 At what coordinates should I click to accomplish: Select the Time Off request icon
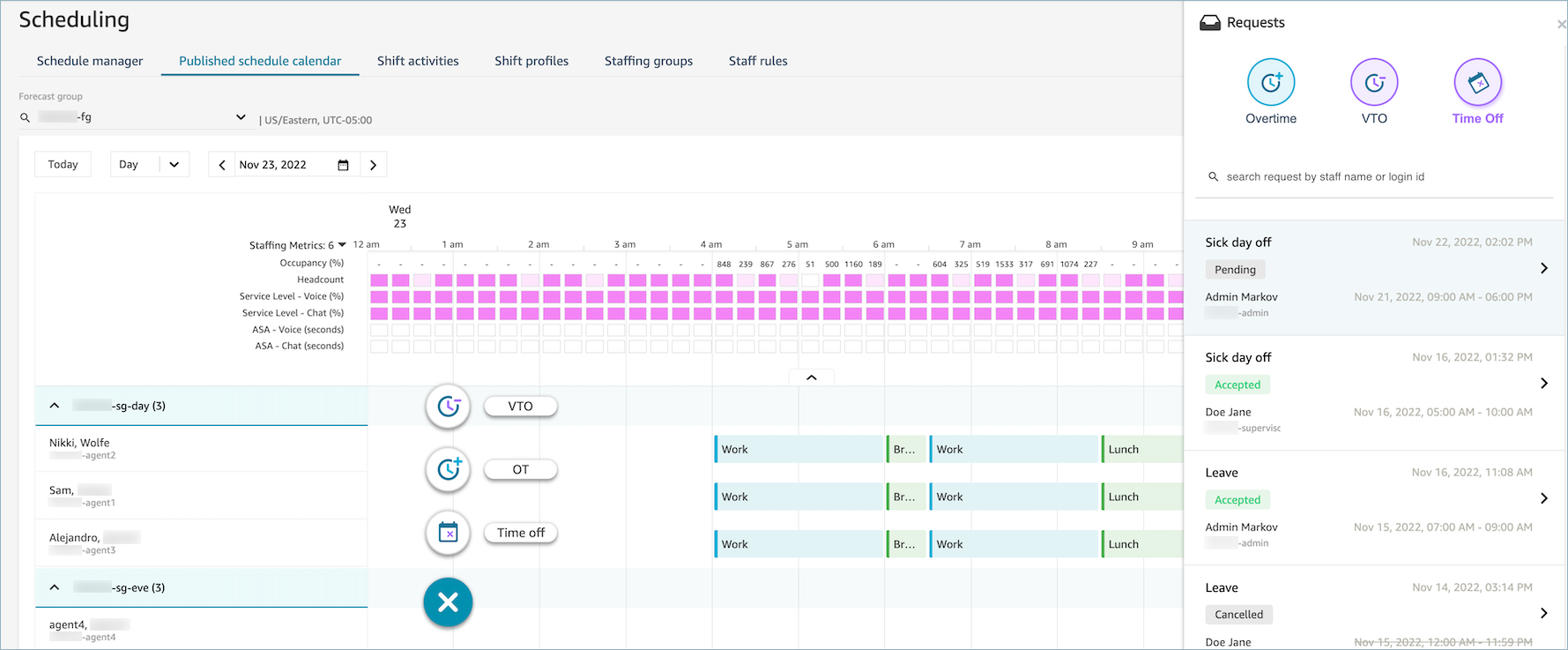pyautogui.click(x=1477, y=83)
